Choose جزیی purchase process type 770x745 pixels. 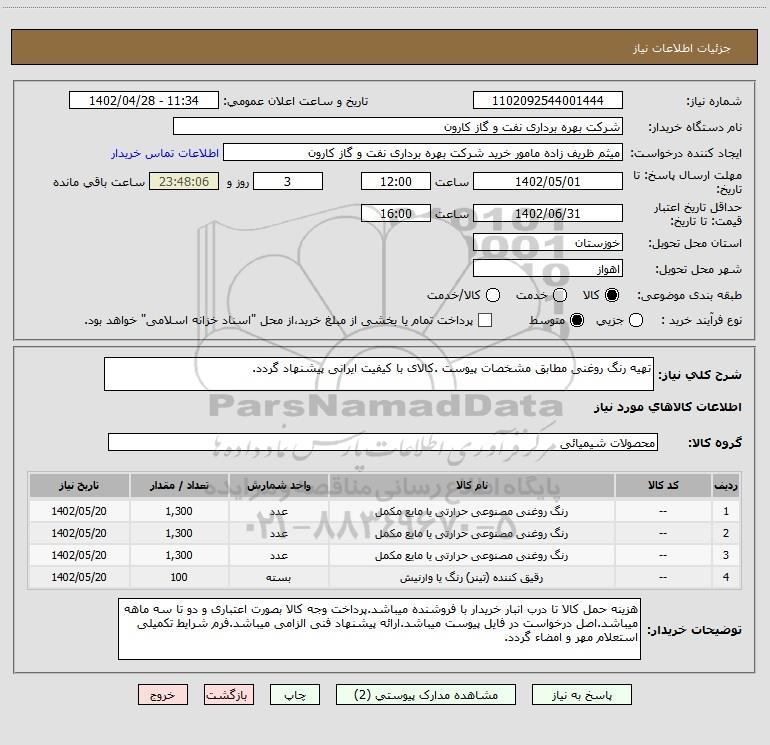pos(636,320)
